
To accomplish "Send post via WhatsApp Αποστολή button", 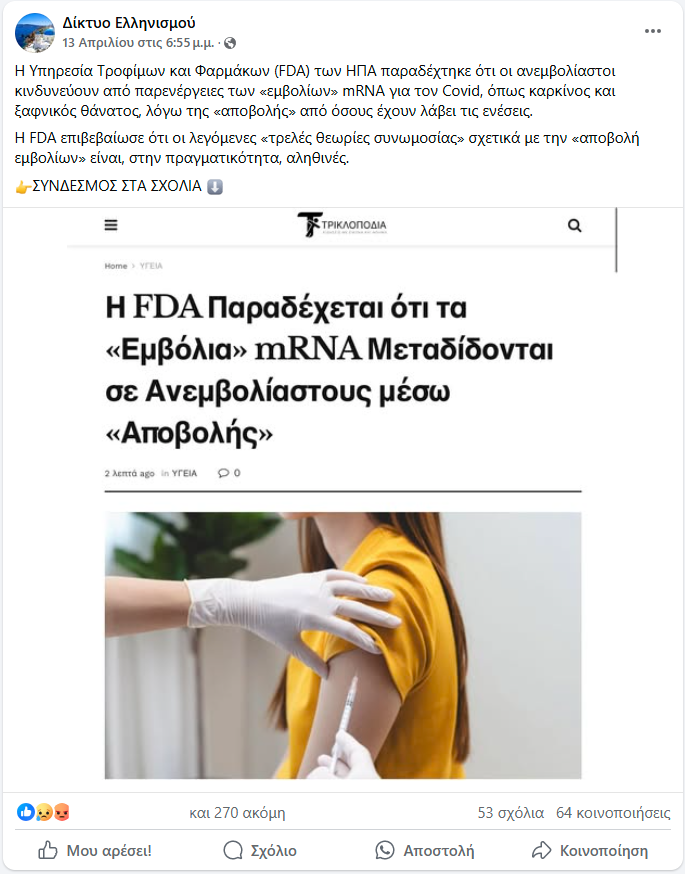I will (425, 851).
